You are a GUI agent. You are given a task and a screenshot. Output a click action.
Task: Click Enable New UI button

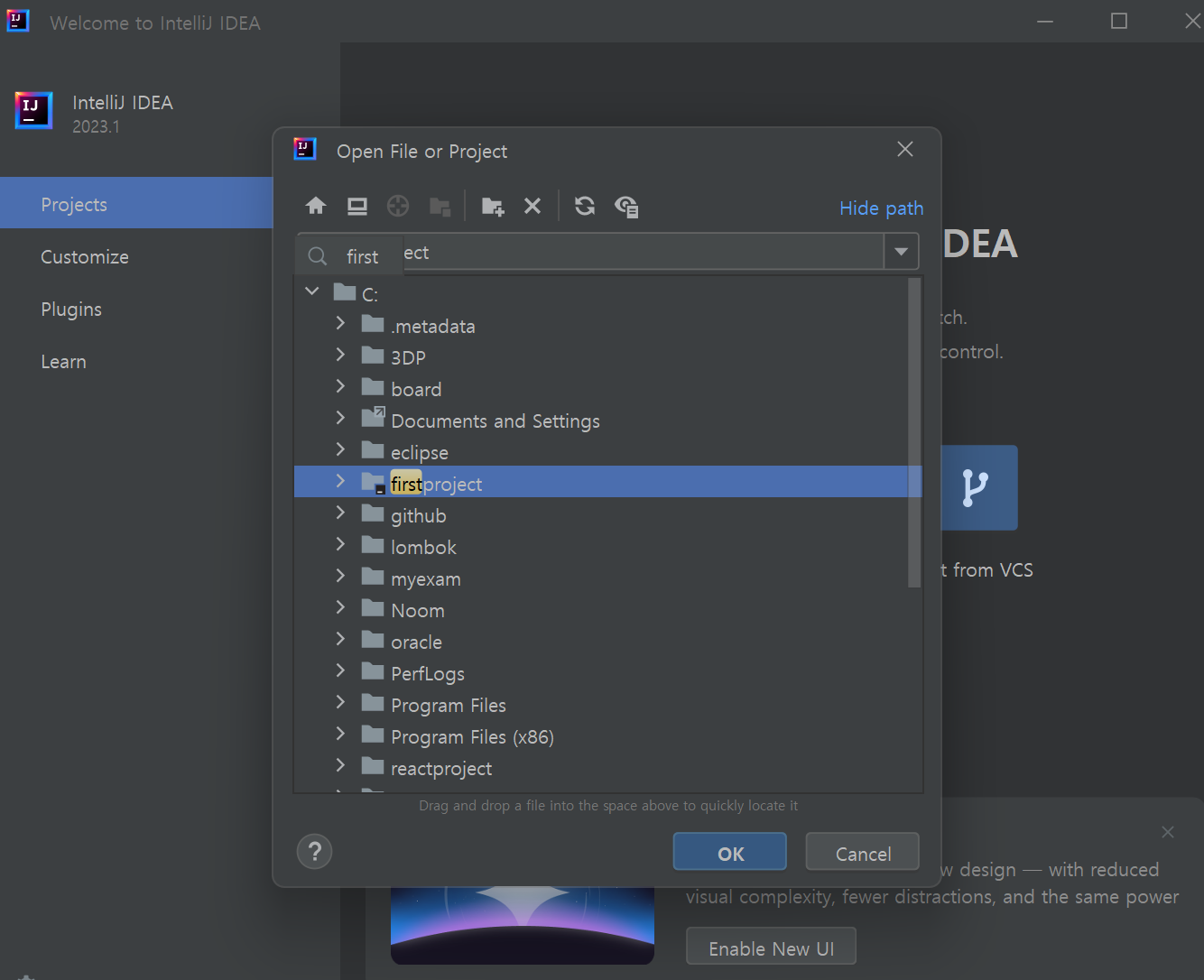[x=771, y=948]
